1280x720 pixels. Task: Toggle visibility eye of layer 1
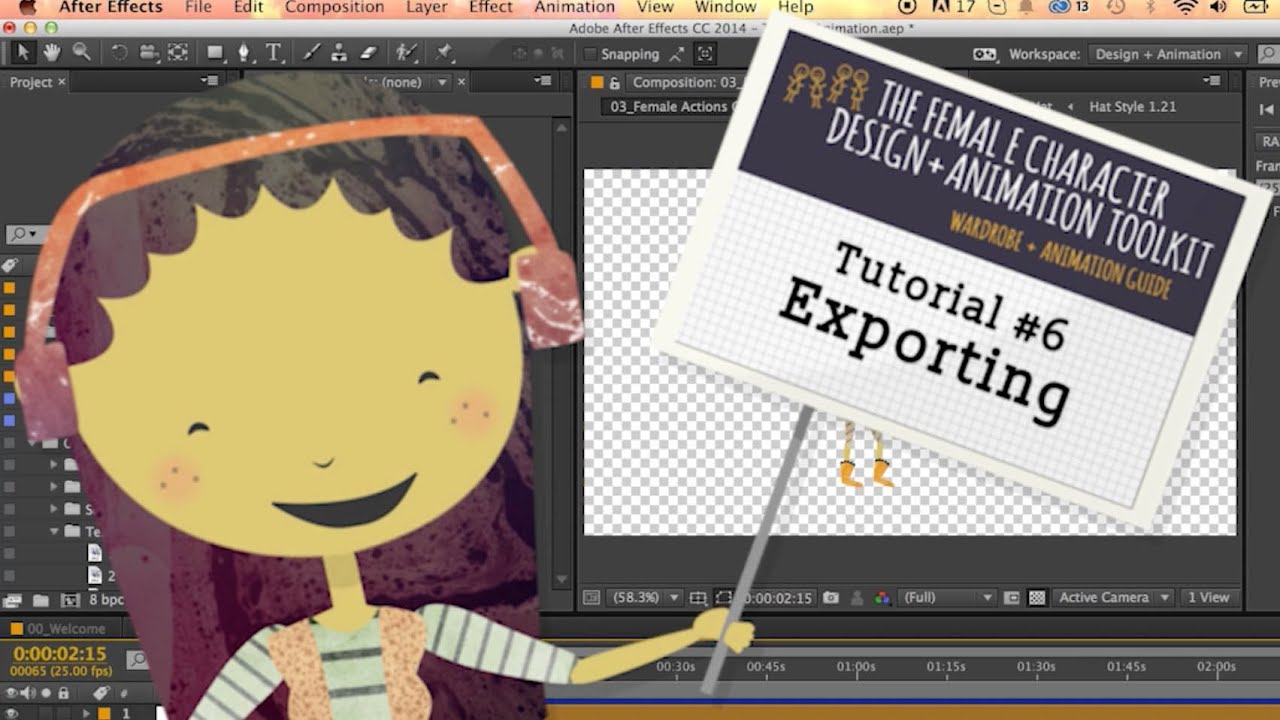point(12,713)
